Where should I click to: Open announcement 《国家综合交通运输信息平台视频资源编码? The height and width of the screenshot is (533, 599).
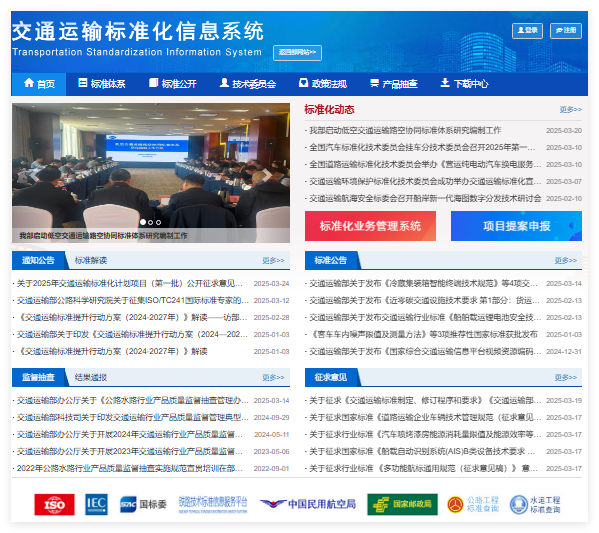(x=425, y=352)
